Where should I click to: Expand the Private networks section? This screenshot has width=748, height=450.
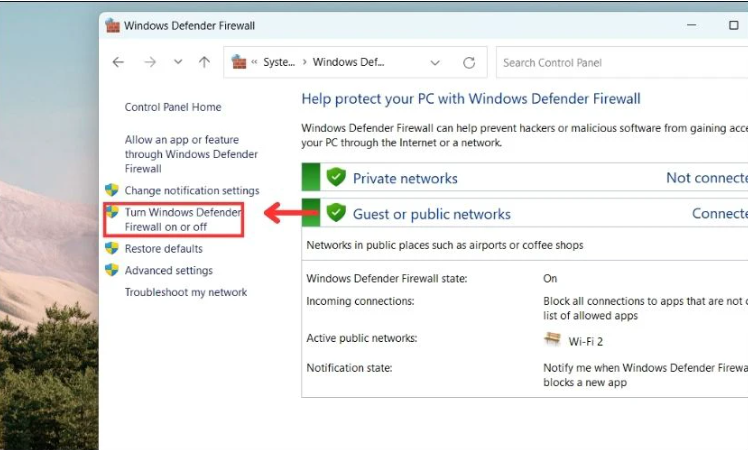pos(405,178)
